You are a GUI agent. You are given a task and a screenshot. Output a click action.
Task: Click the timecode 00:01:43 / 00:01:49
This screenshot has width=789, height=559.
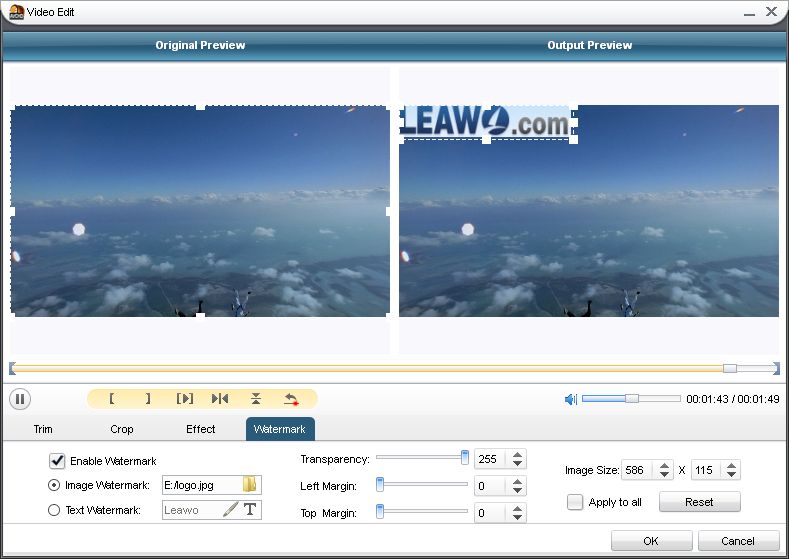coord(733,400)
